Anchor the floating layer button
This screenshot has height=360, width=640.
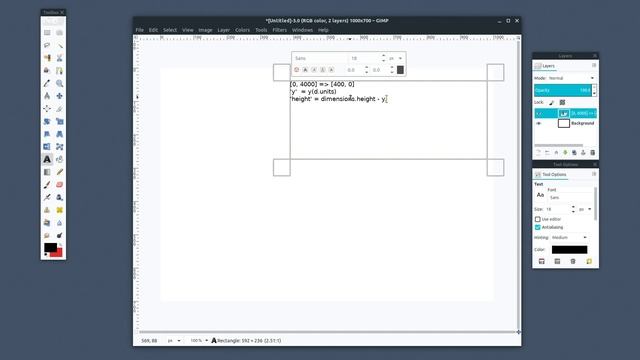coord(583,153)
